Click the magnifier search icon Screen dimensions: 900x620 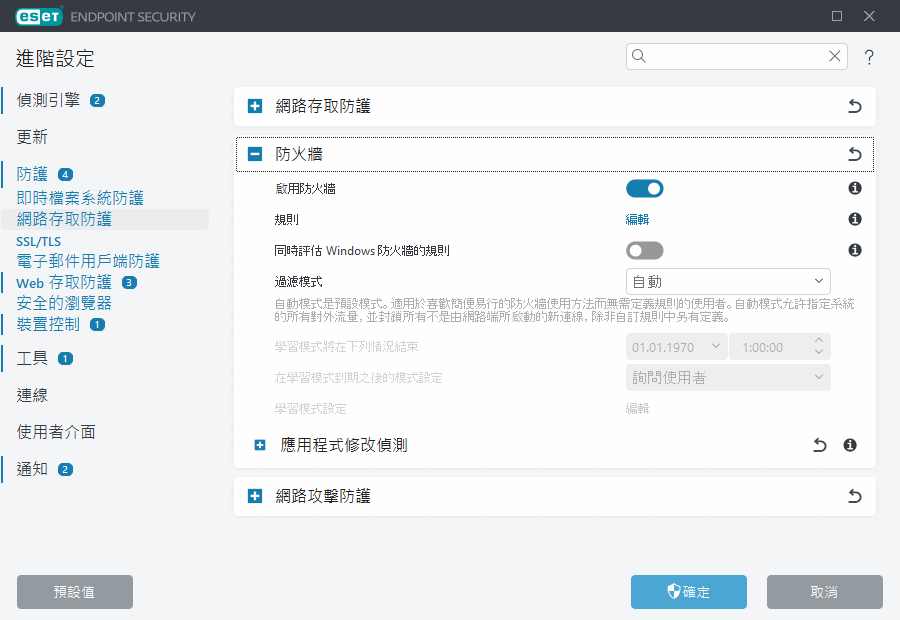point(639,56)
